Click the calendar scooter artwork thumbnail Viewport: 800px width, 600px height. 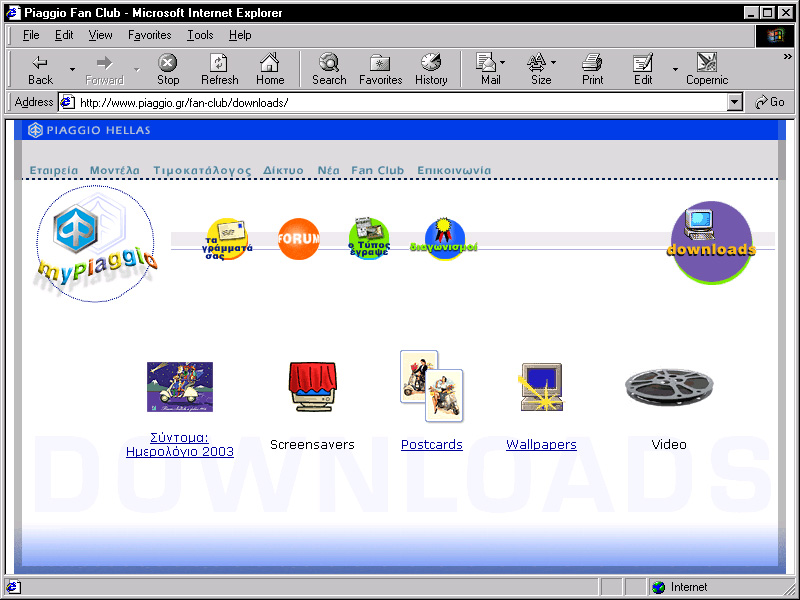pyautogui.click(x=180, y=387)
